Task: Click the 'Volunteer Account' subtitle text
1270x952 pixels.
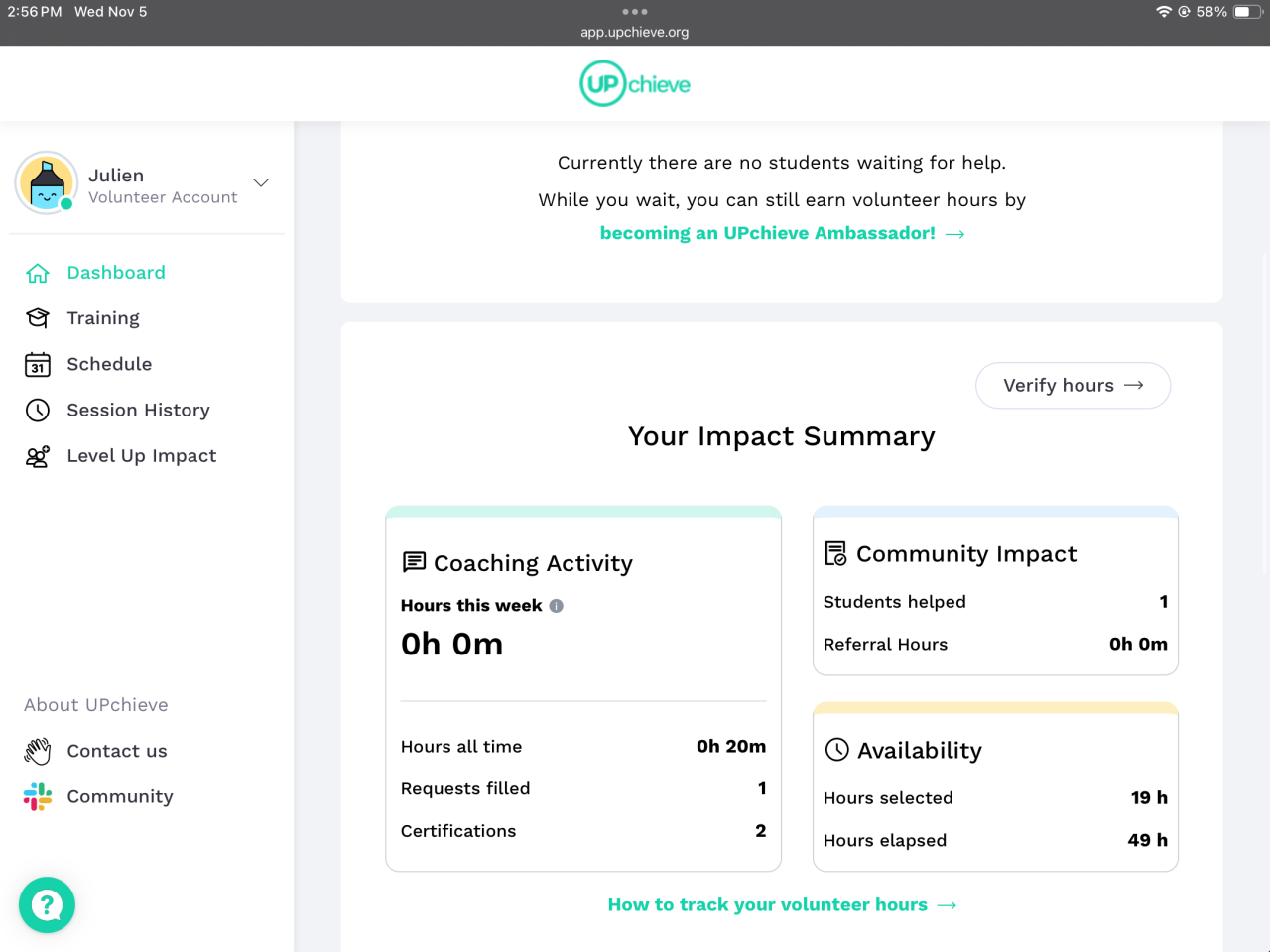Action: (x=163, y=197)
